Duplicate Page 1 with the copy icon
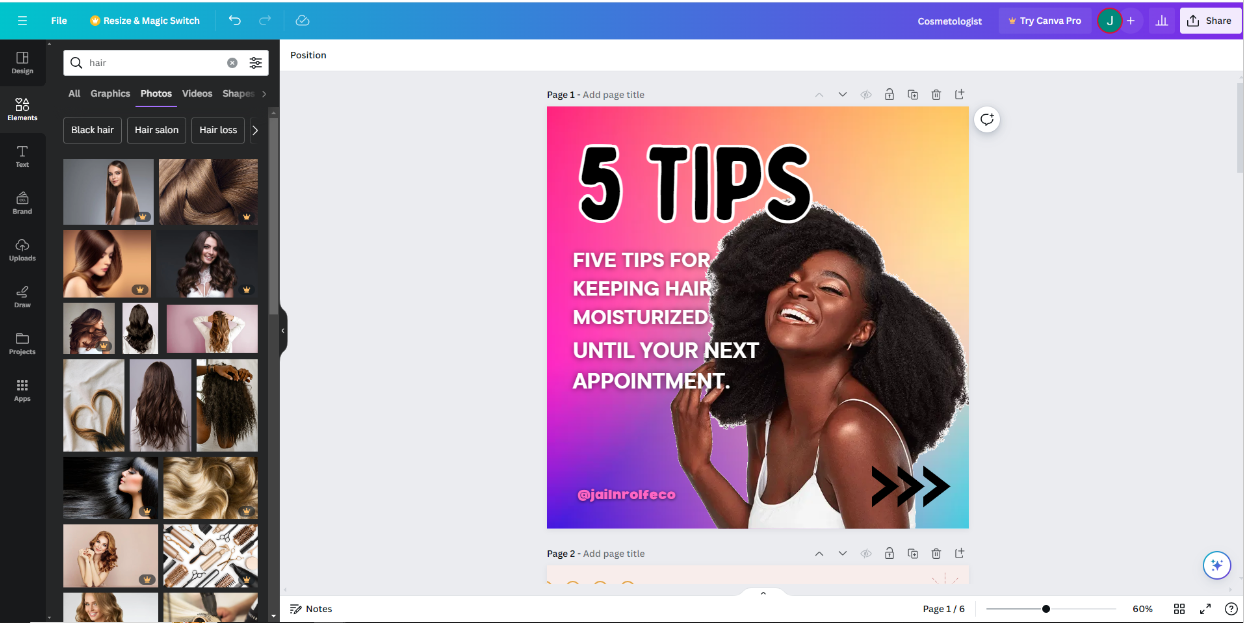Screen dimensions: 1244x623 (x=913, y=94)
